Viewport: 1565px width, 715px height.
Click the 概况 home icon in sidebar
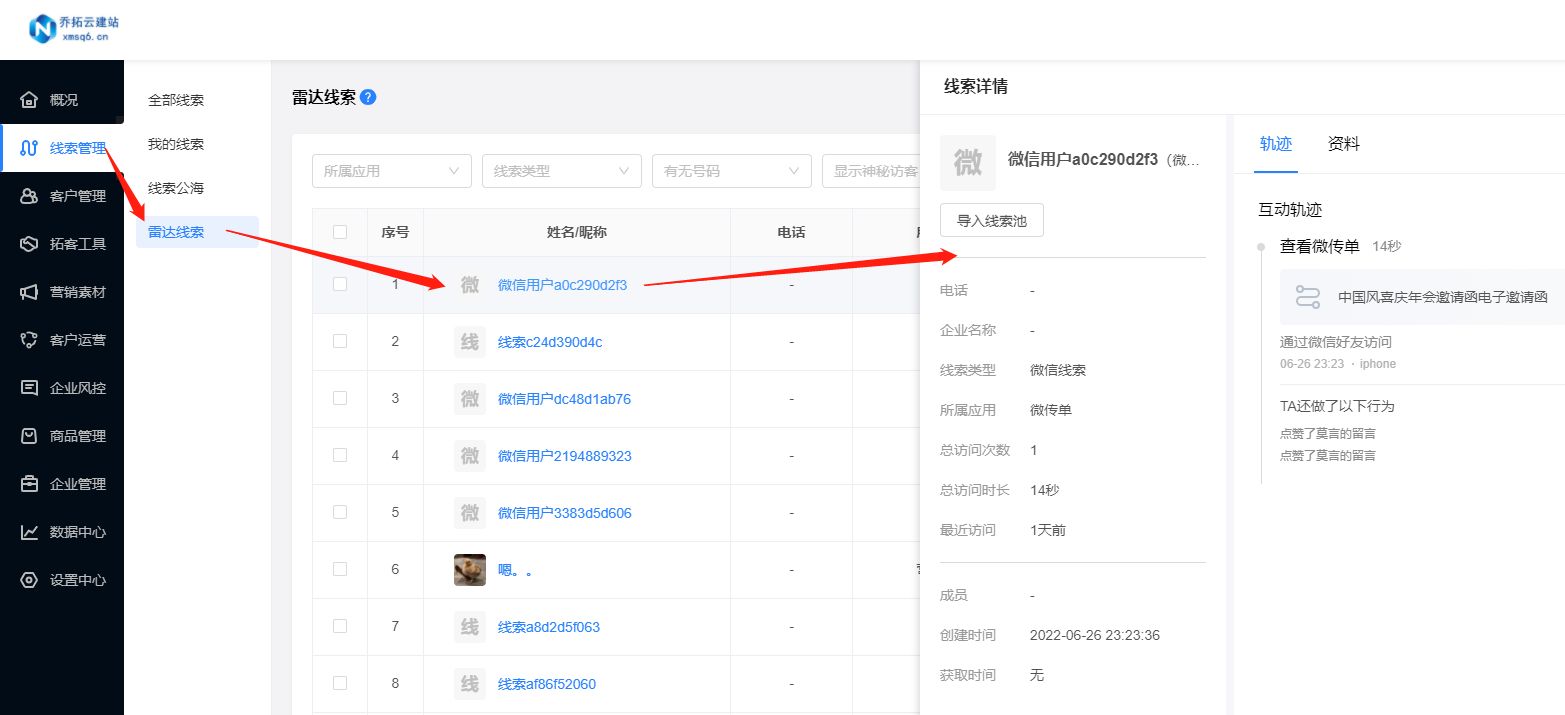coord(30,100)
